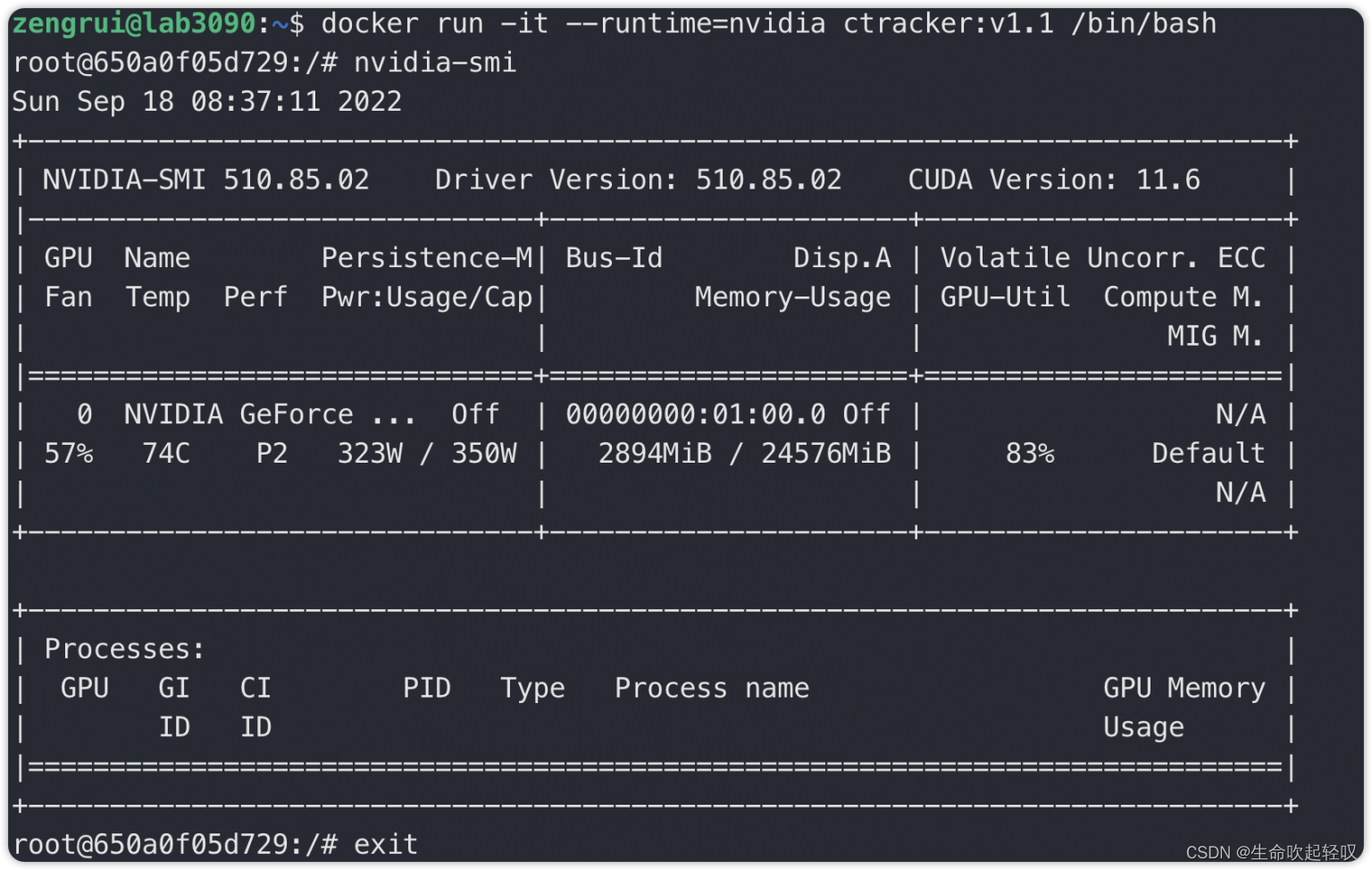Click the Persistence-M column header

click(x=427, y=258)
